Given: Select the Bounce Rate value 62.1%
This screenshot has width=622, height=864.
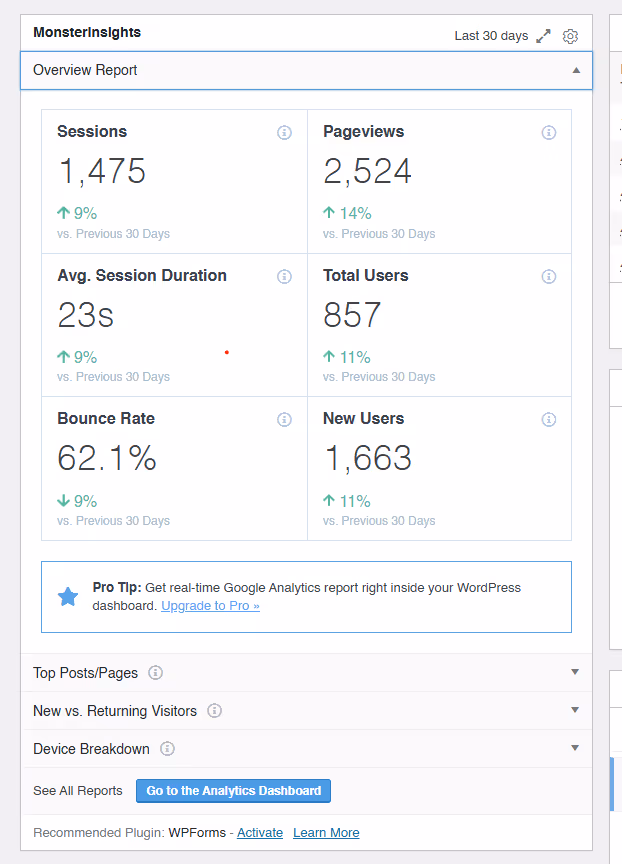Looking at the screenshot, I should pyautogui.click(x=107, y=458).
